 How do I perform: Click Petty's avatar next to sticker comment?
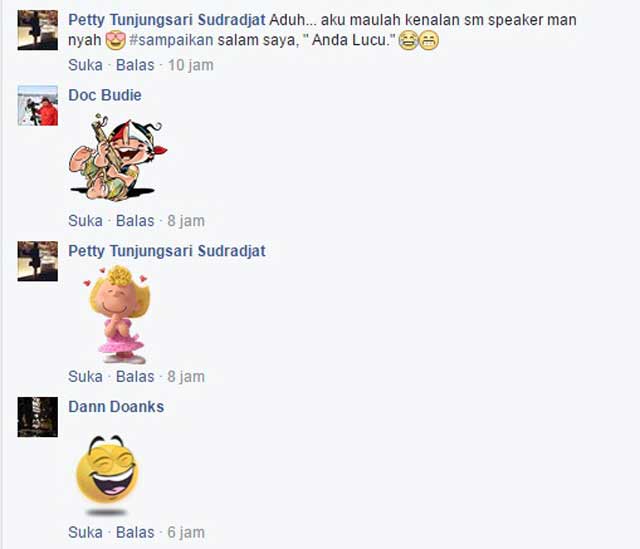38,261
